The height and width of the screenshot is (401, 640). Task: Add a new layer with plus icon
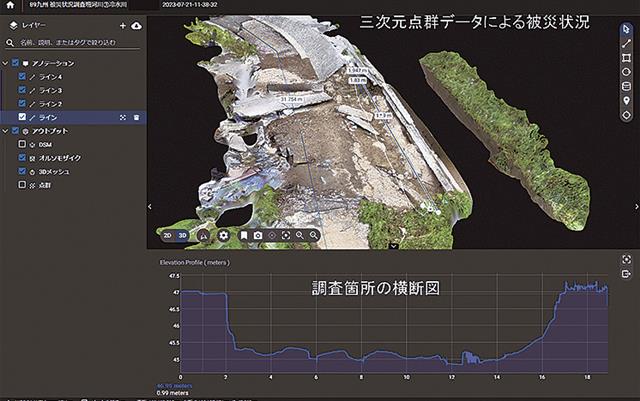122,25
